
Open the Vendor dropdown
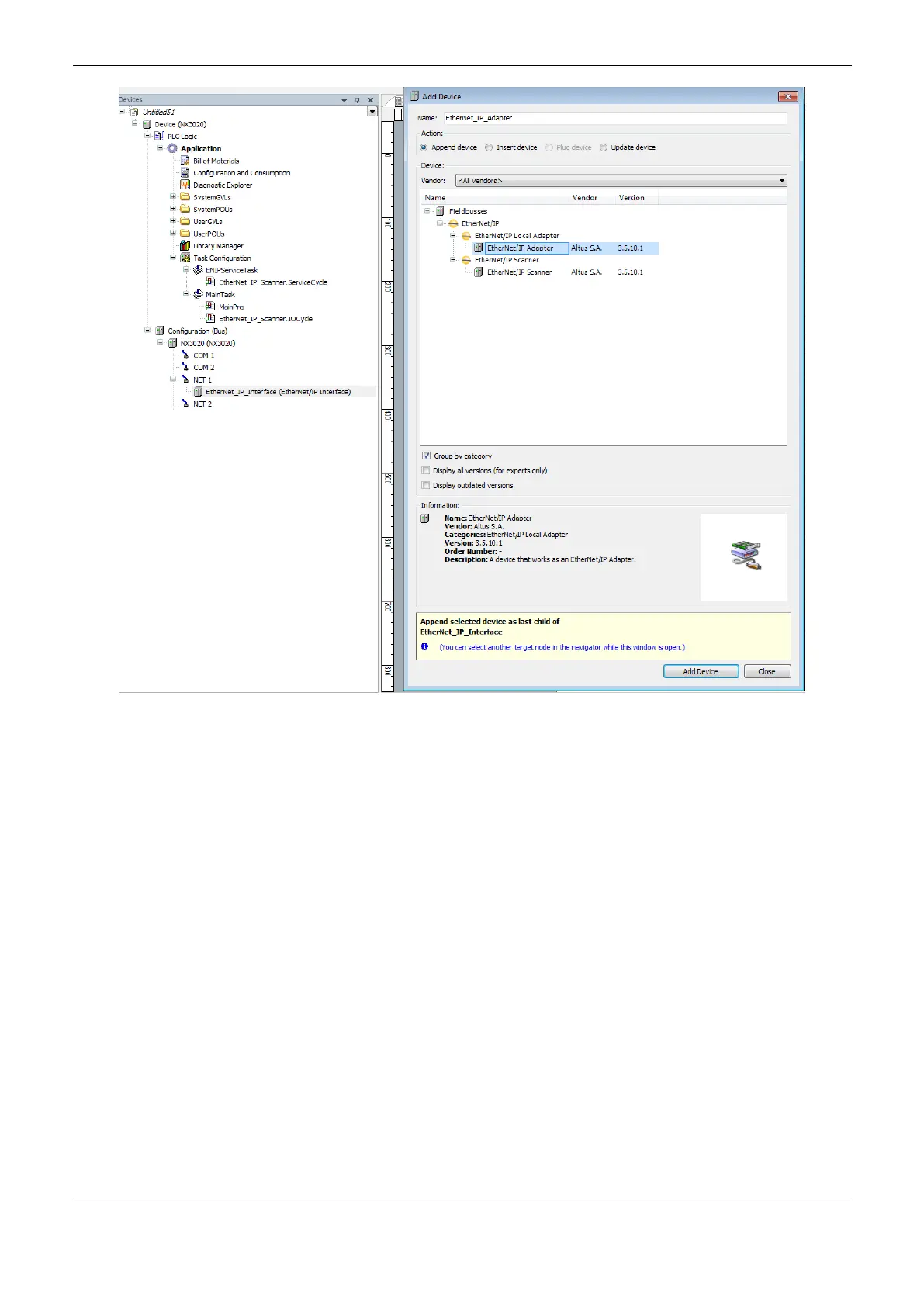[x=621, y=180]
